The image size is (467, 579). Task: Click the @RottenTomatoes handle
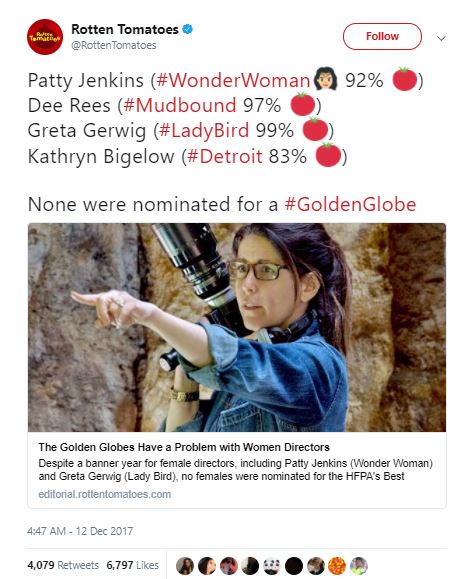coord(114,45)
